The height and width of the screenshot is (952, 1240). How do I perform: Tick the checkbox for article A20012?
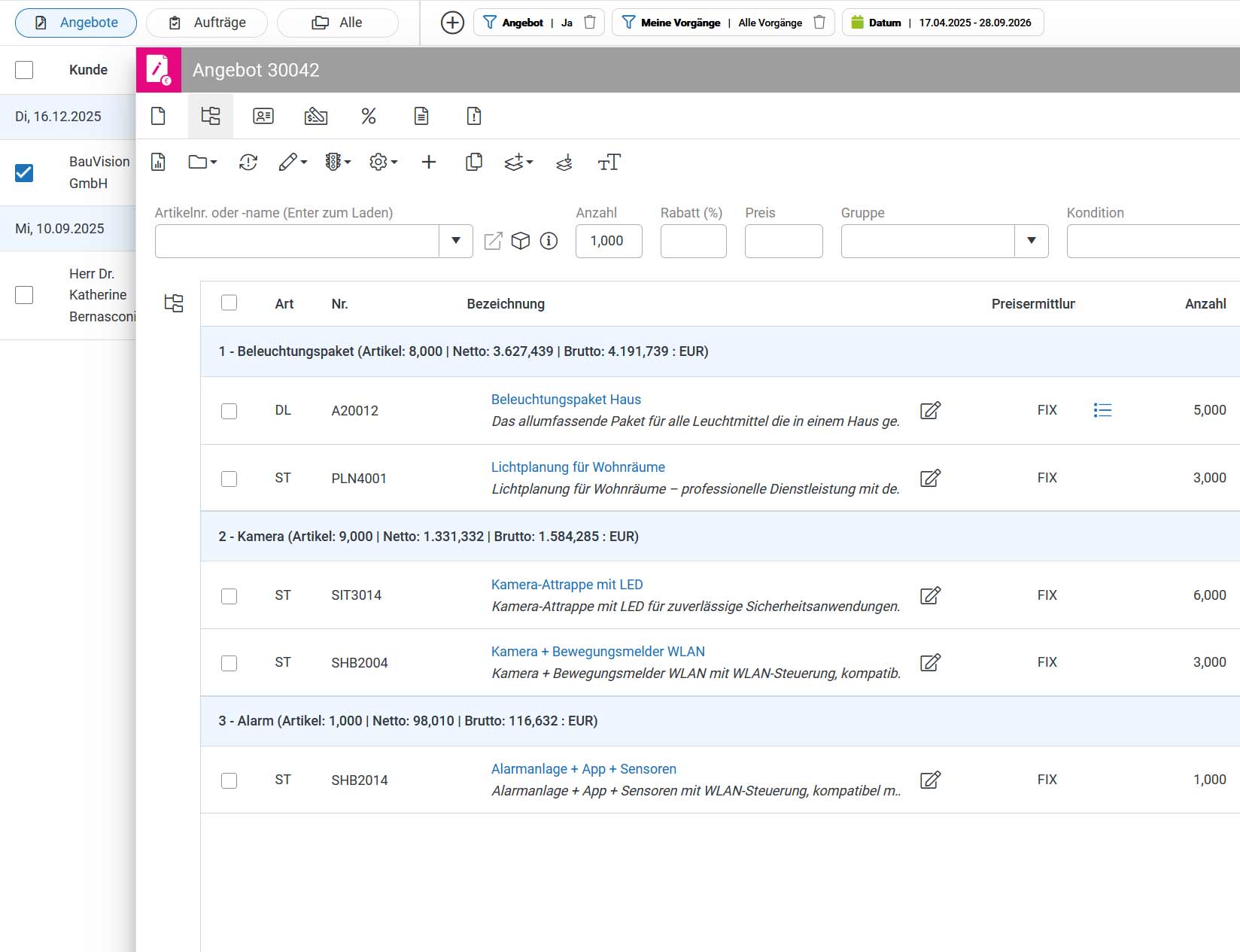(229, 411)
